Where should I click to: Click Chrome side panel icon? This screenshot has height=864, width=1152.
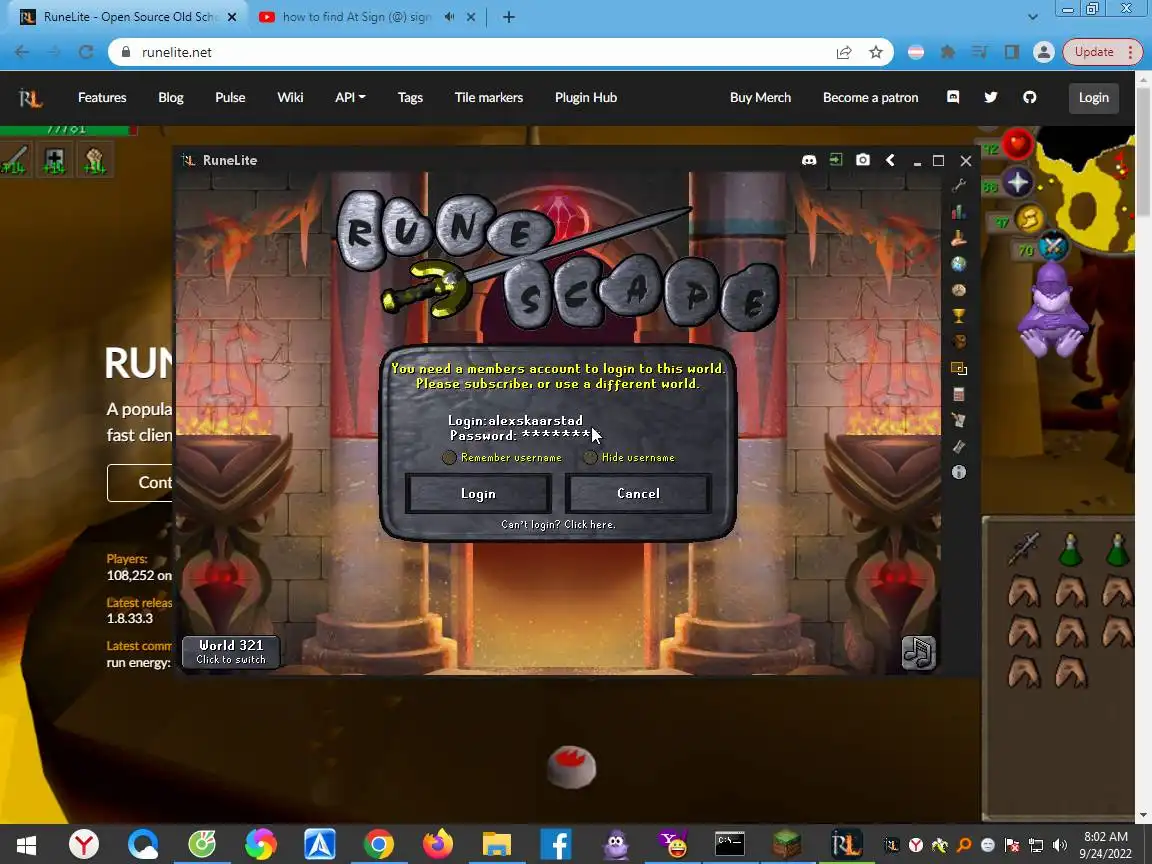1012,51
